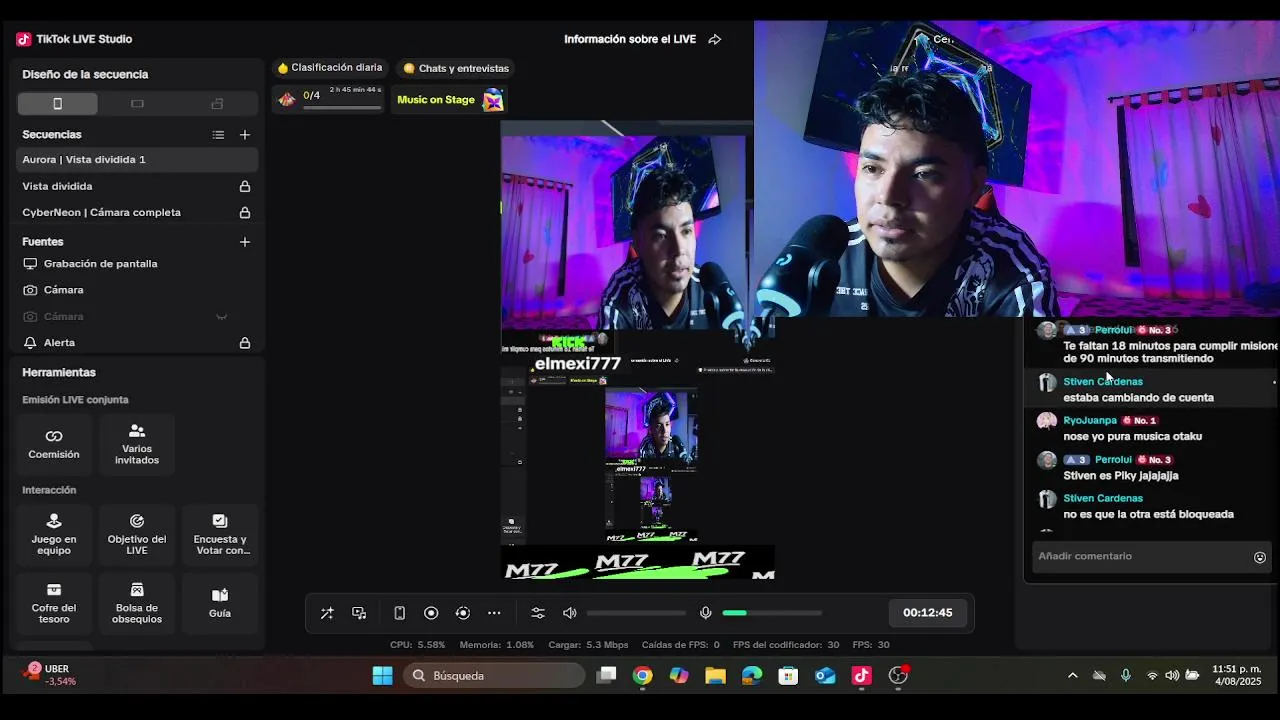Click the Cargar: 5.3 Mbps status
This screenshot has height=720, width=1280.
pyautogui.click(x=588, y=645)
